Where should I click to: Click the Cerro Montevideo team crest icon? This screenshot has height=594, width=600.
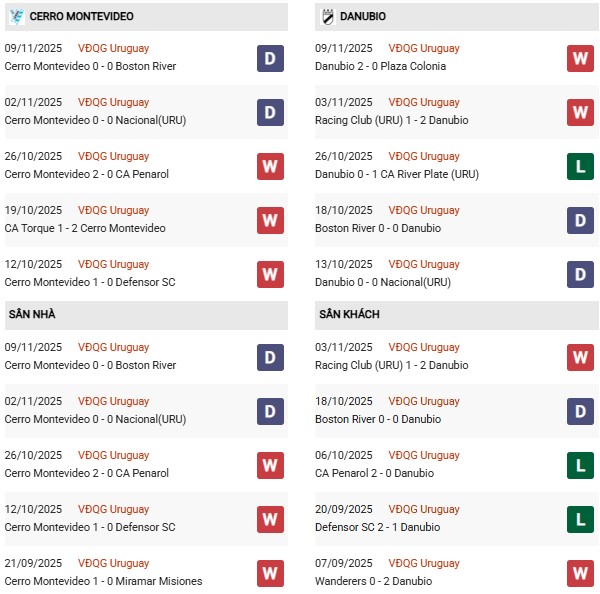[x=16, y=17]
